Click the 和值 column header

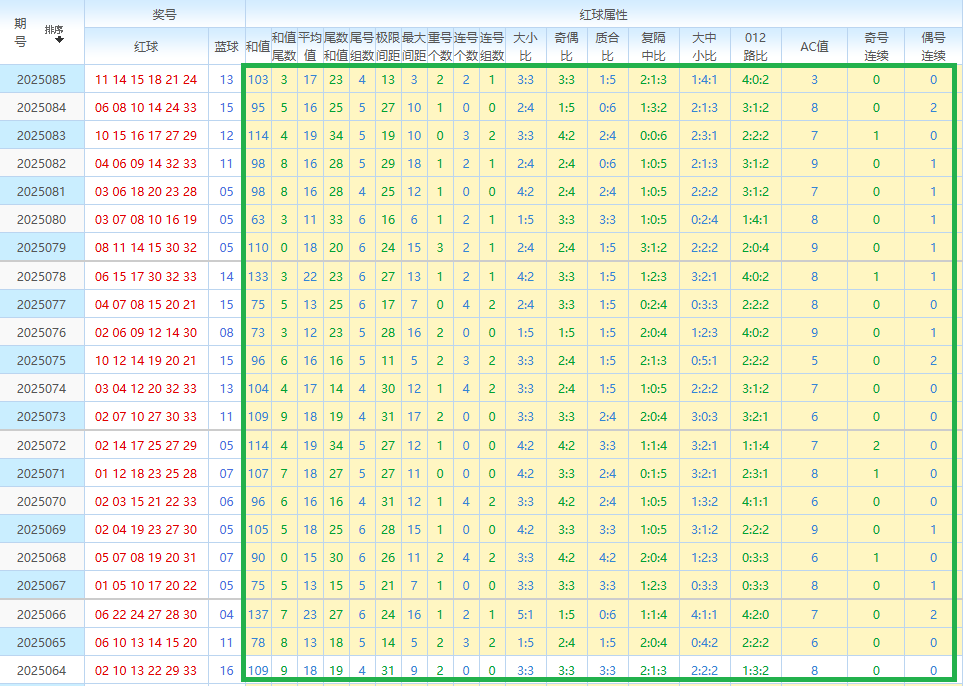pyautogui.click(x=258, y=46)
